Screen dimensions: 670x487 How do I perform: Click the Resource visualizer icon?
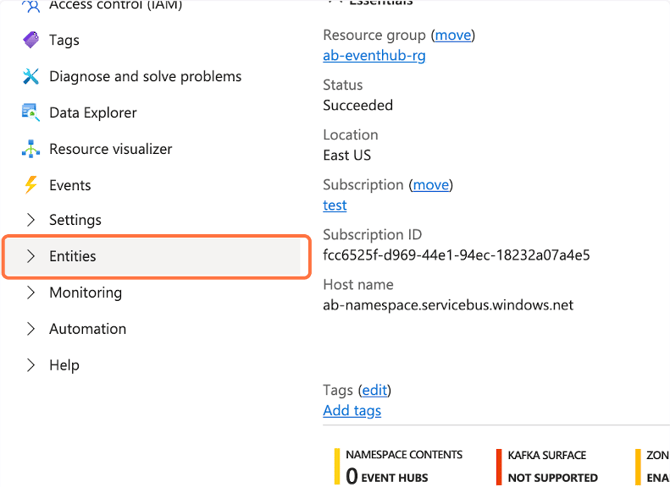click(x=31, y=149)
